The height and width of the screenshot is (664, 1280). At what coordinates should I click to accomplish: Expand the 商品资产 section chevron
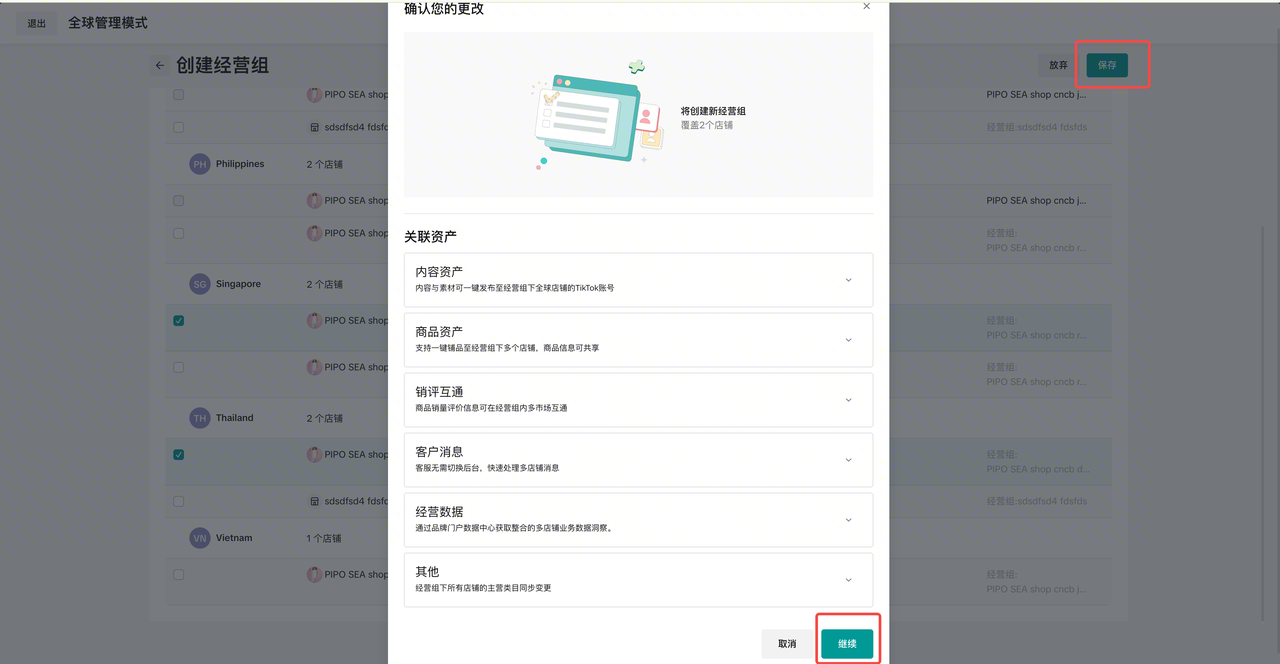(848, 340)
